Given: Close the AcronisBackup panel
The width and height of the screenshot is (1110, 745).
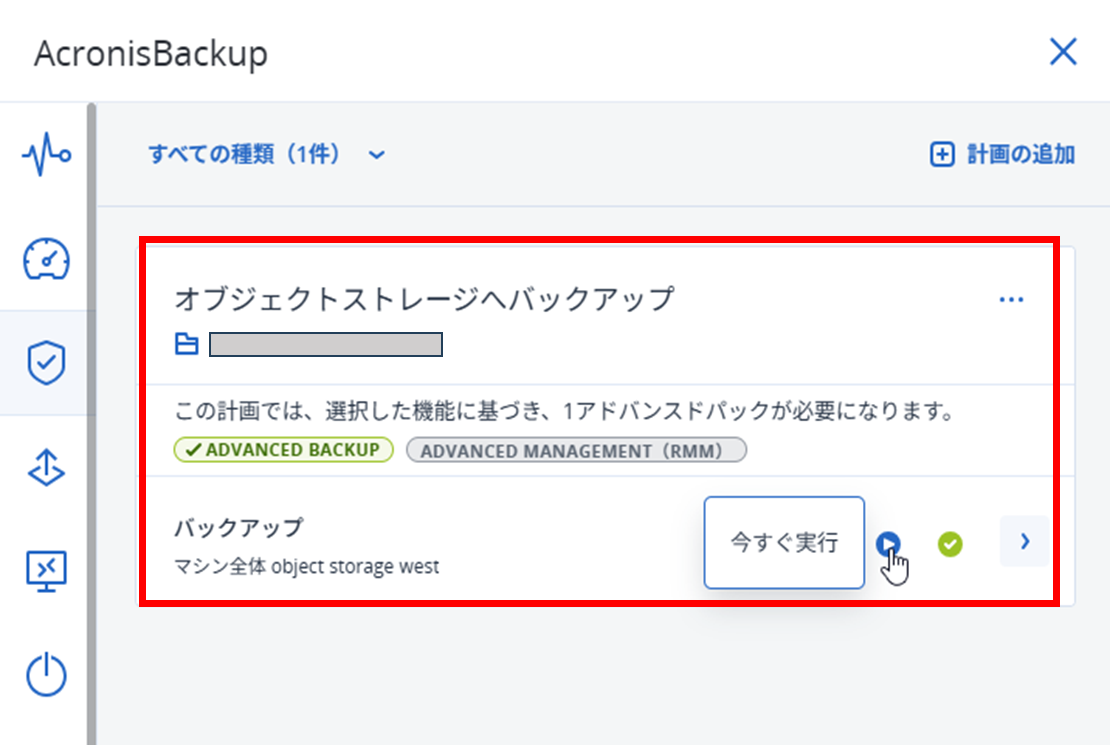Looking at the screenshot, I should coord(1062,53).
